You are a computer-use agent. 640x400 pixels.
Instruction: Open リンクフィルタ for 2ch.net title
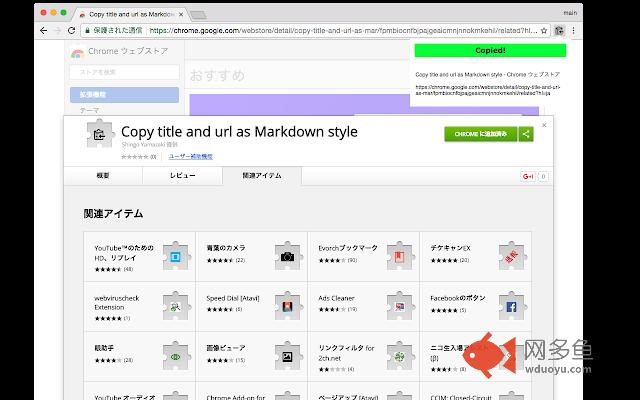347,353
